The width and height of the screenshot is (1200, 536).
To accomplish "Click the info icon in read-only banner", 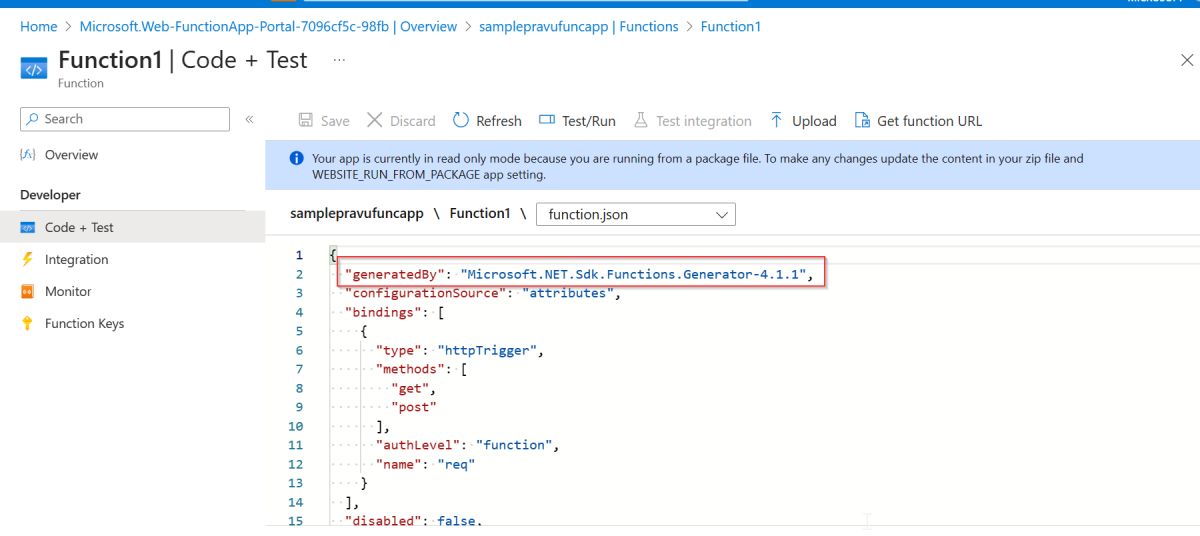I will [296, 158].
